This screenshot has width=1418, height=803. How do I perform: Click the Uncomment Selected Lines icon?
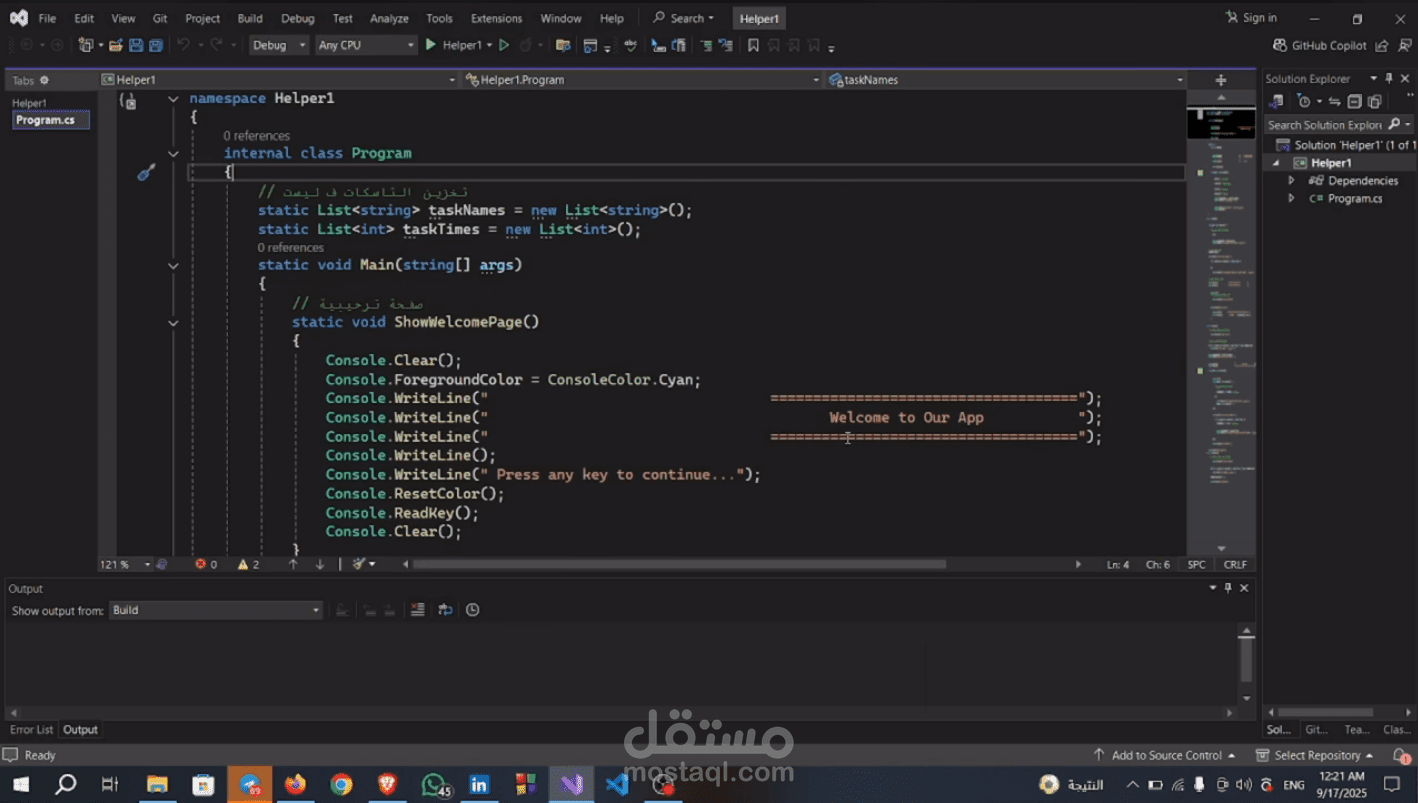[x=726, y=45]
